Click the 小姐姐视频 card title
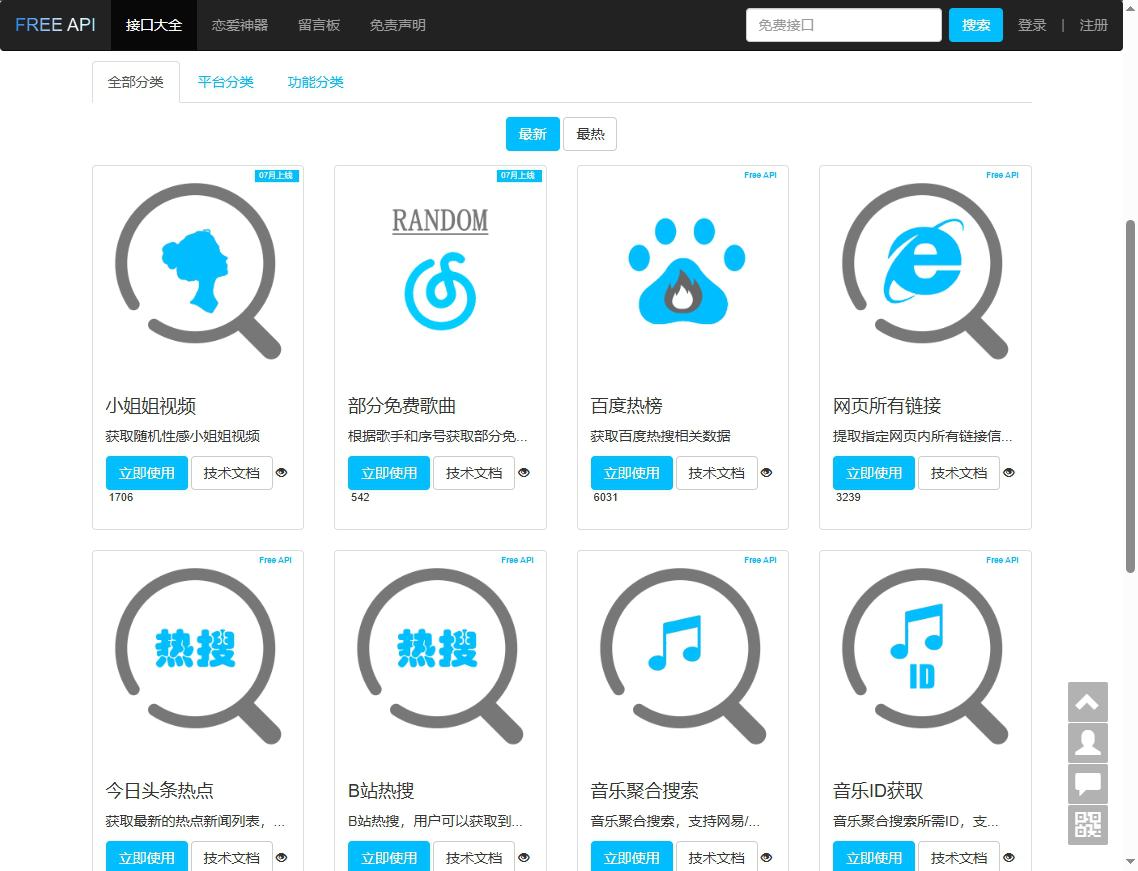The width and height of the screenshot is (1138, 871). (151, 406)
